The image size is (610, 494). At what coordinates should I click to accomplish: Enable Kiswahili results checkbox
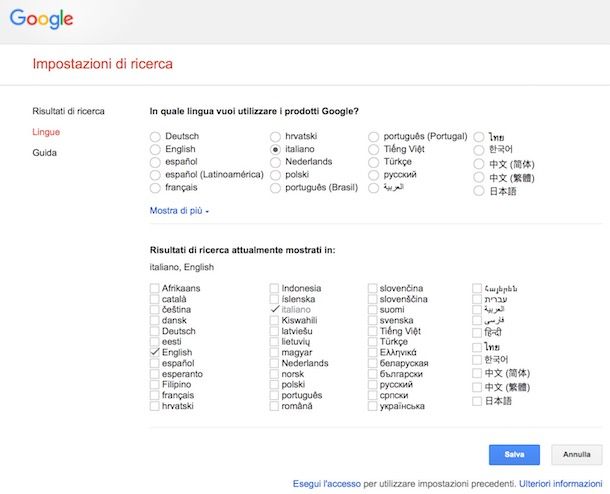click(274, 321)
